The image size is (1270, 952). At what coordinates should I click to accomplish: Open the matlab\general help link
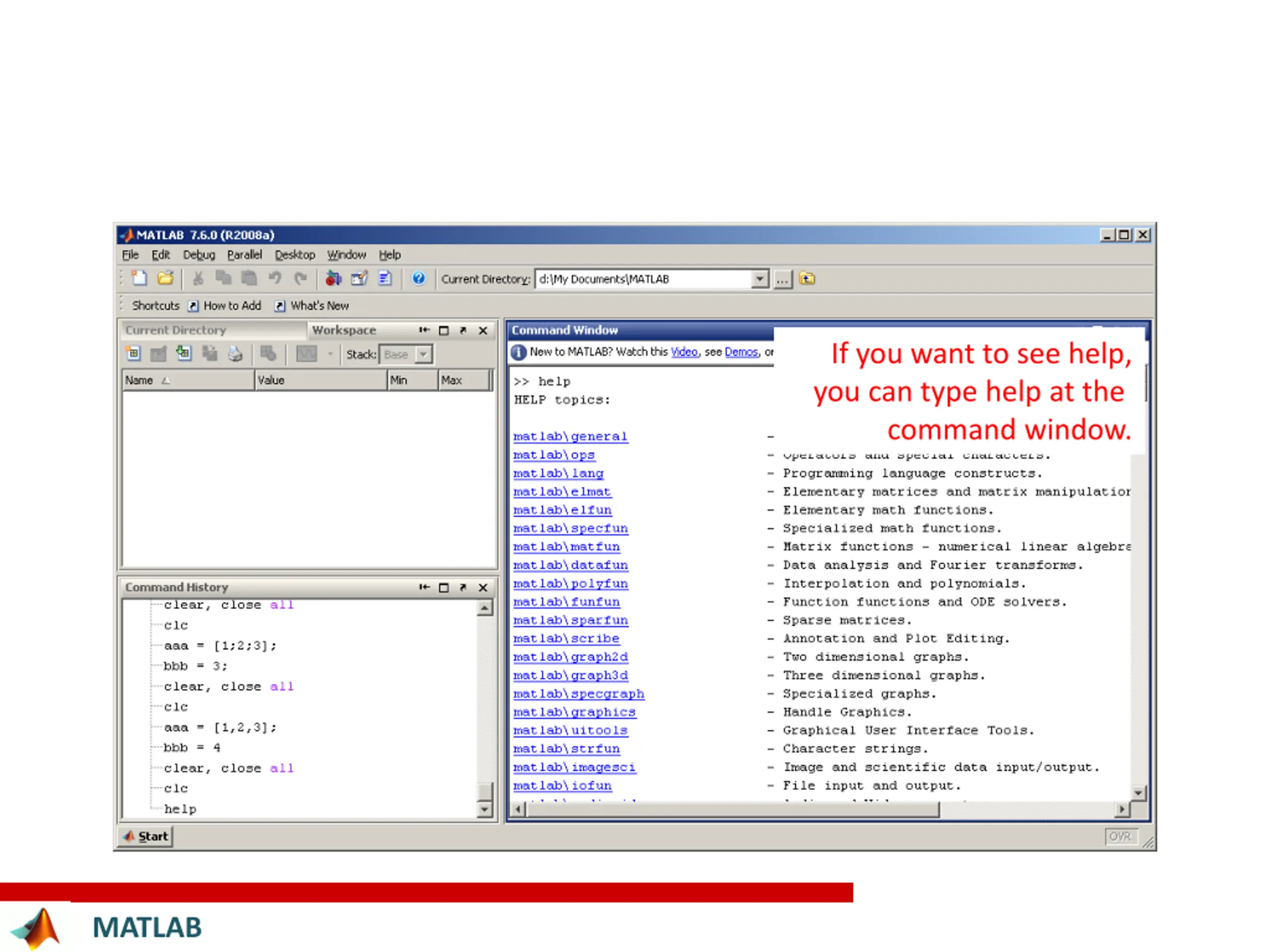tap(570, 437)
